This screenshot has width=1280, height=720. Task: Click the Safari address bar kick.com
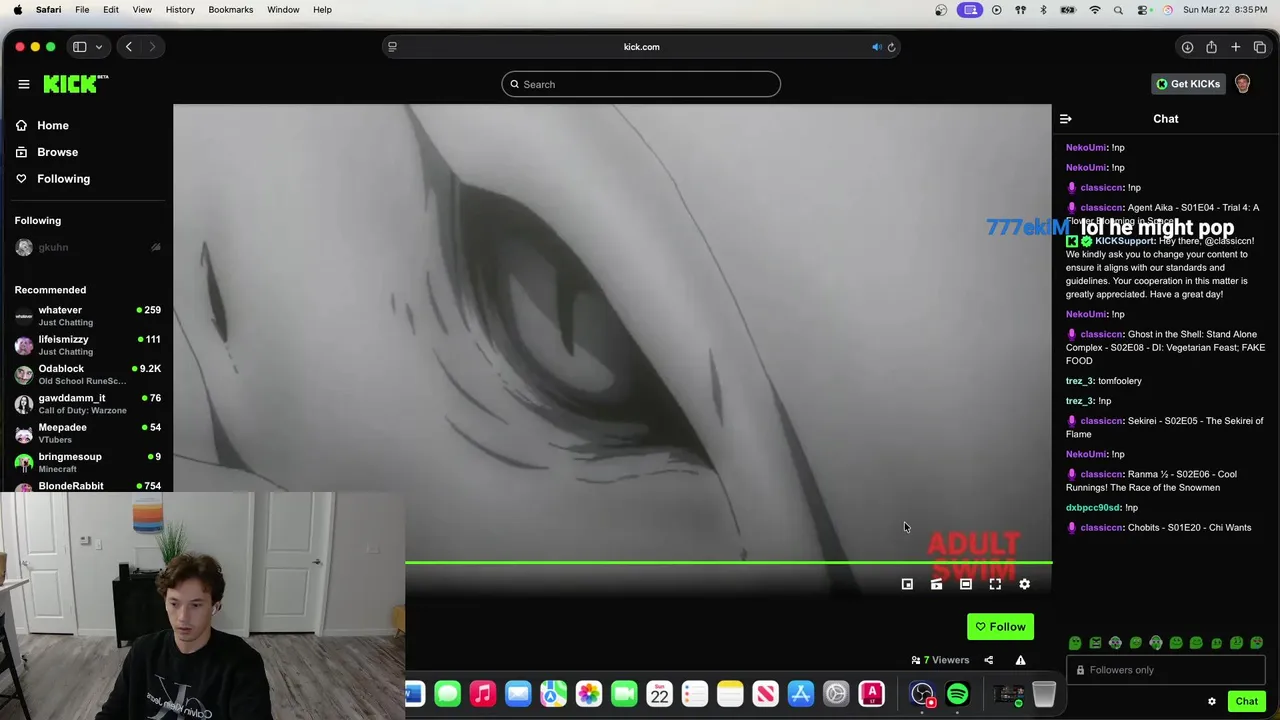point(641,47)
